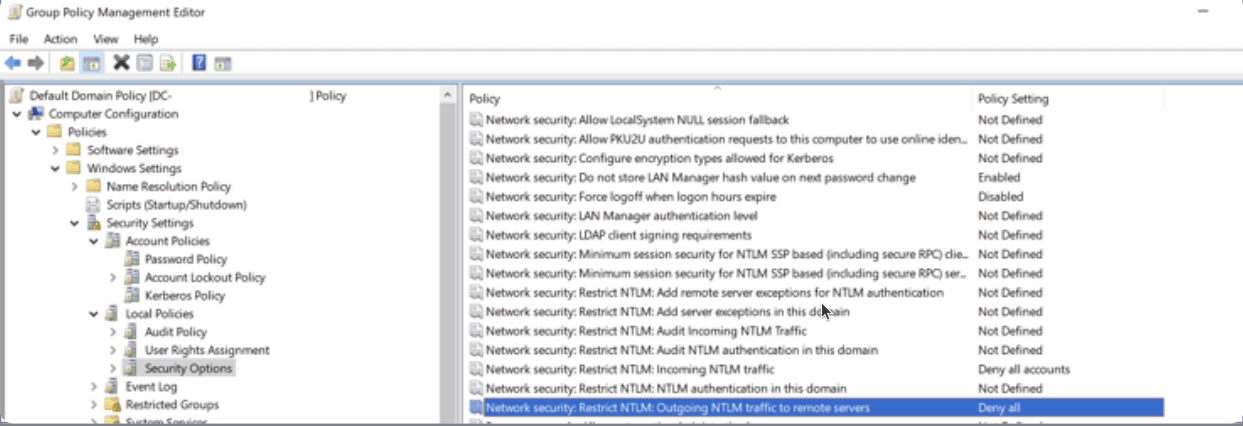Screen dimensions: 1243x426
Task: Click icon beside Configure encryption types for Kerberos
Action: [x=476, y=158]
